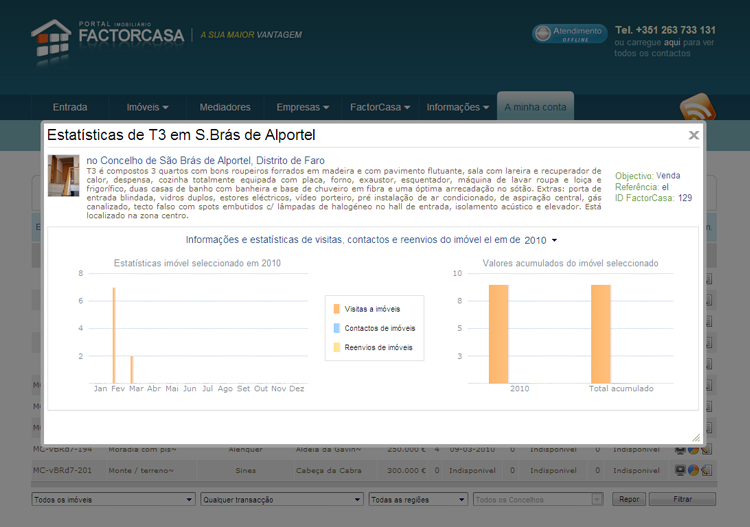Click the 'Objectivo: Venda' text
This screenshot has width=750, height=527.
tap(648, 176)
